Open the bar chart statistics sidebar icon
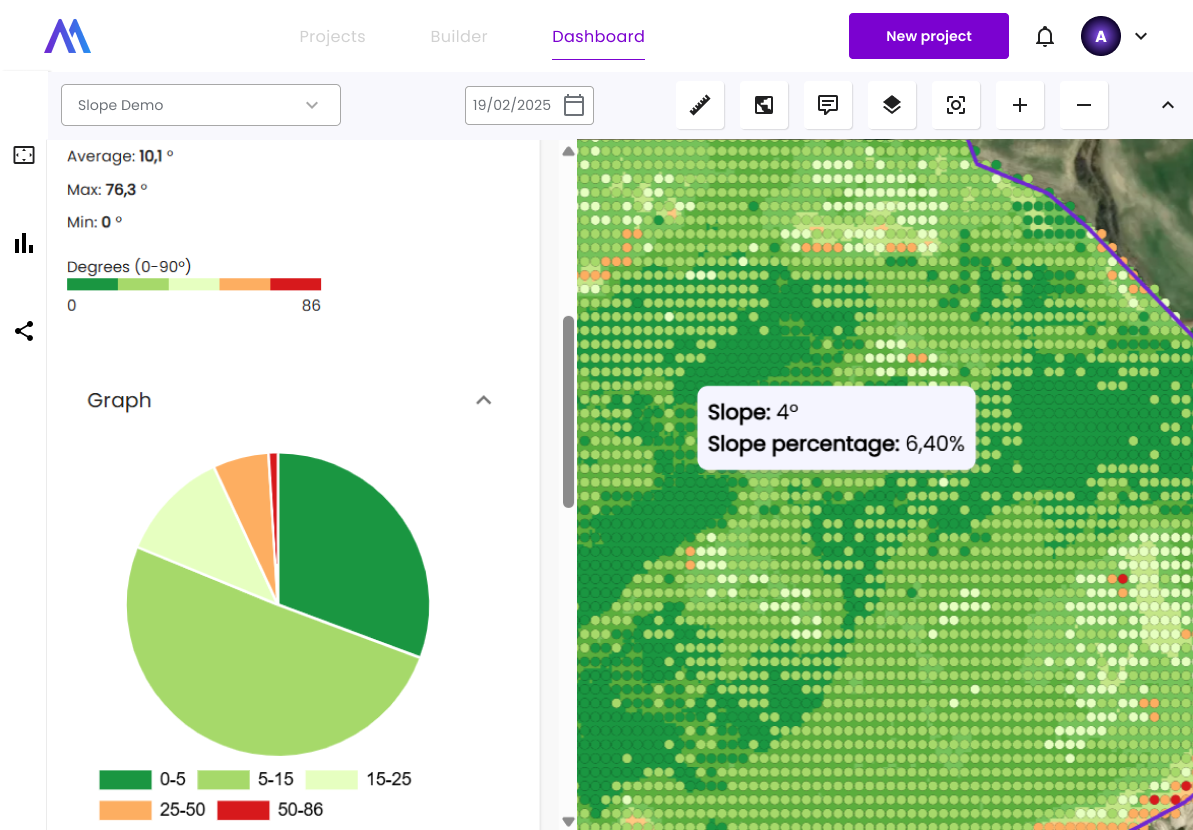 pos(24,243)
